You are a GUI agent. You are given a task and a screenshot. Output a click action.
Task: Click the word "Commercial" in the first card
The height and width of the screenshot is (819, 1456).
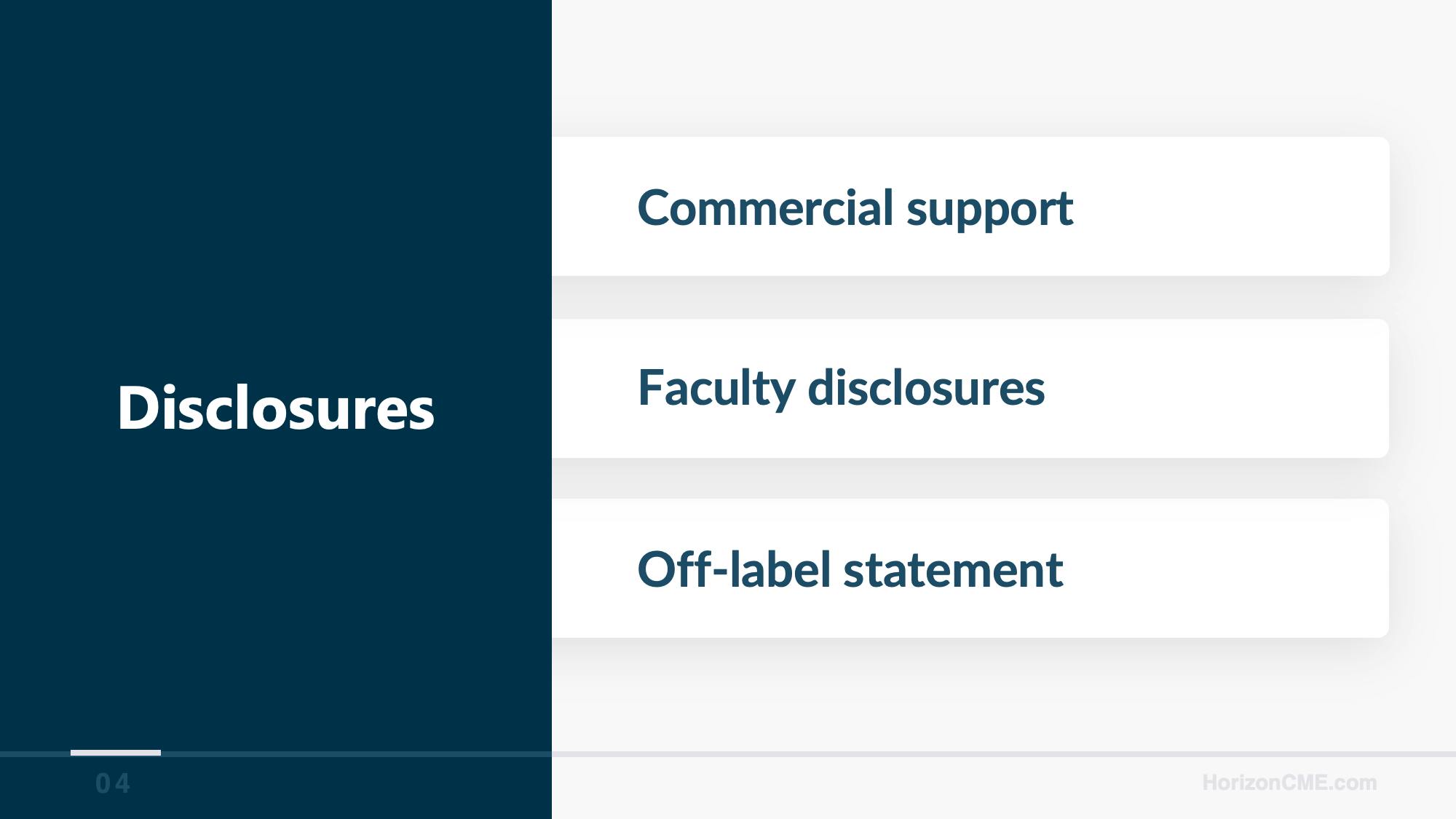point(765,207)
